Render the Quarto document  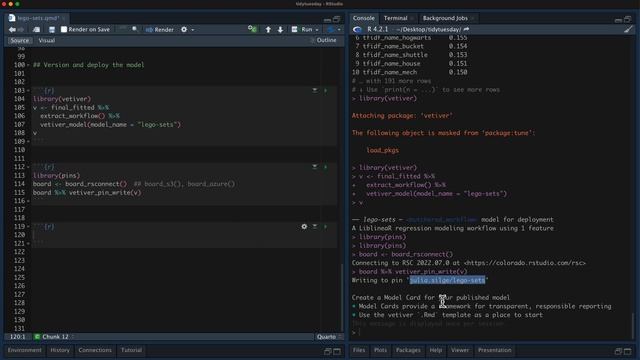pos(160,29)
